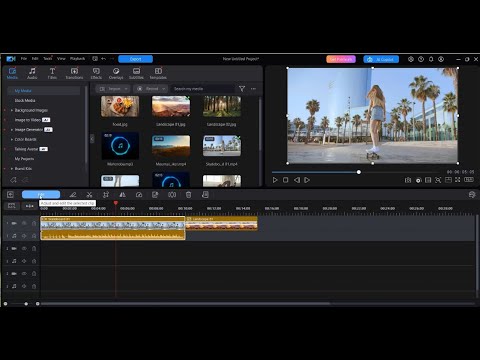Screen dimensions: 480x360
Task: Open the Import dropdown
Action: (112, 89)
